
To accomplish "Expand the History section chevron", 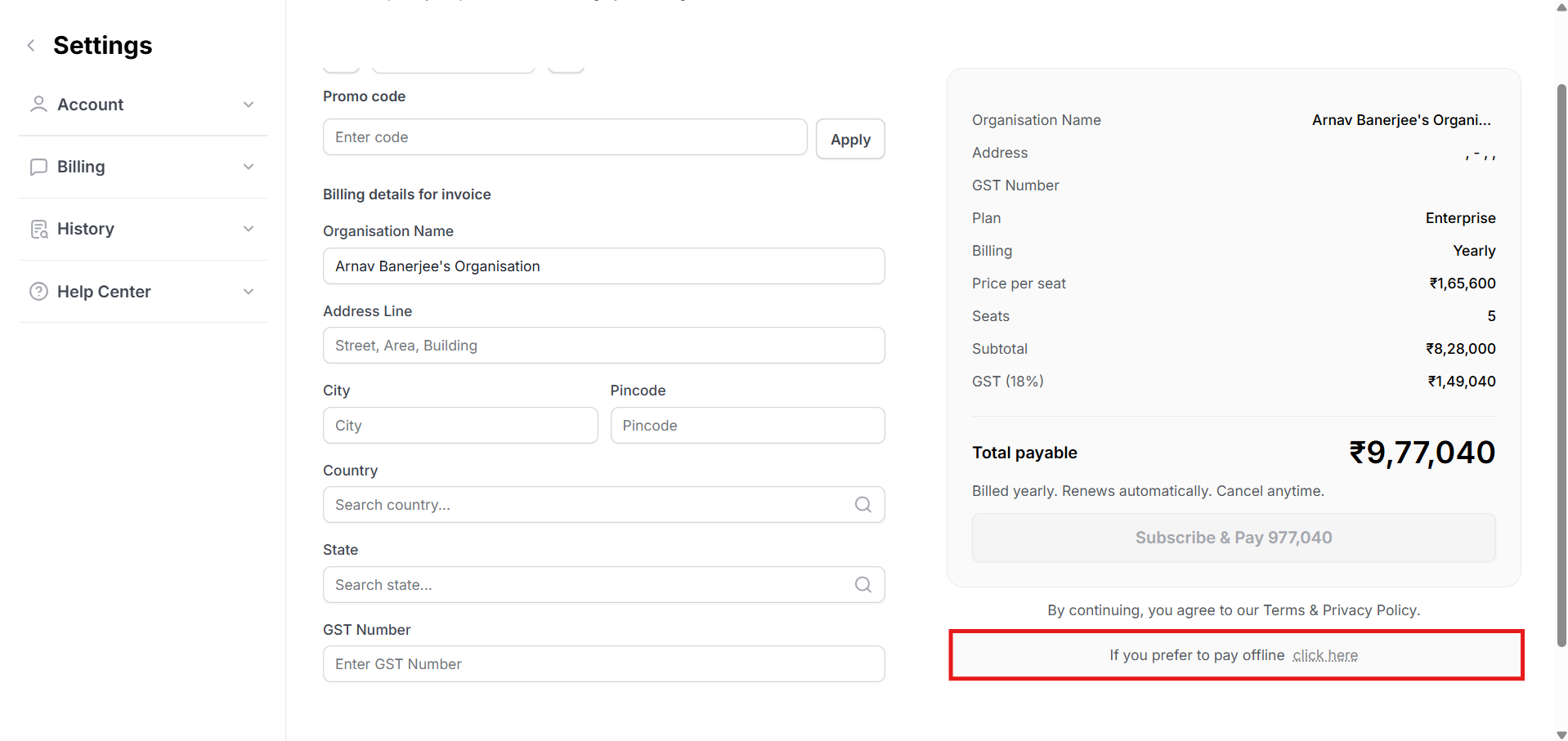I will pos(249,229).
